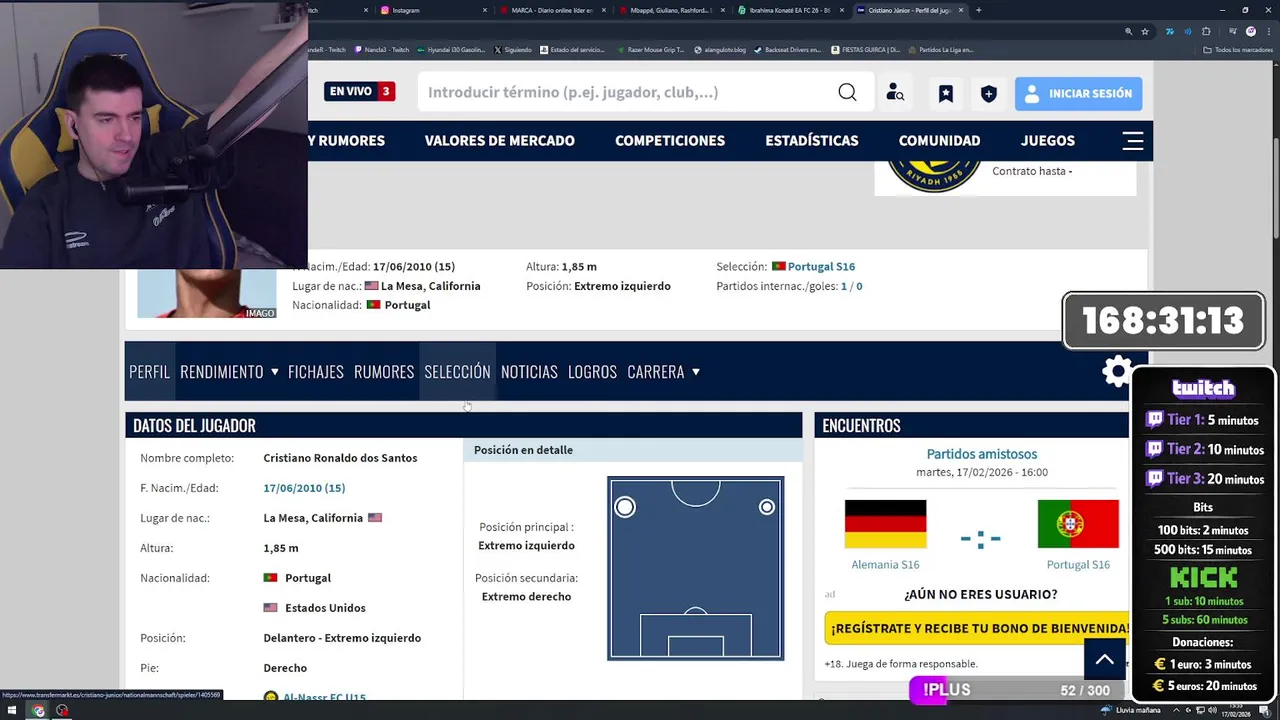1280x720 pixels.
Task: Click the browser zoom magnifier icon
Action: 1128,31
